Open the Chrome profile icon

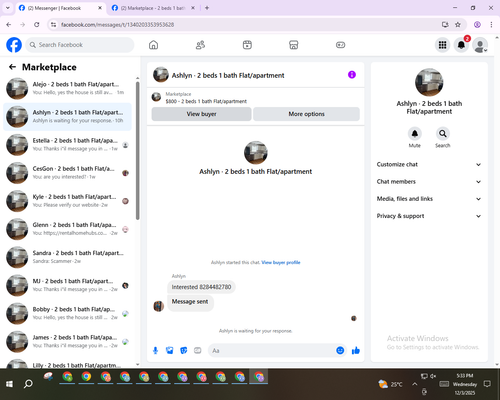477,25
